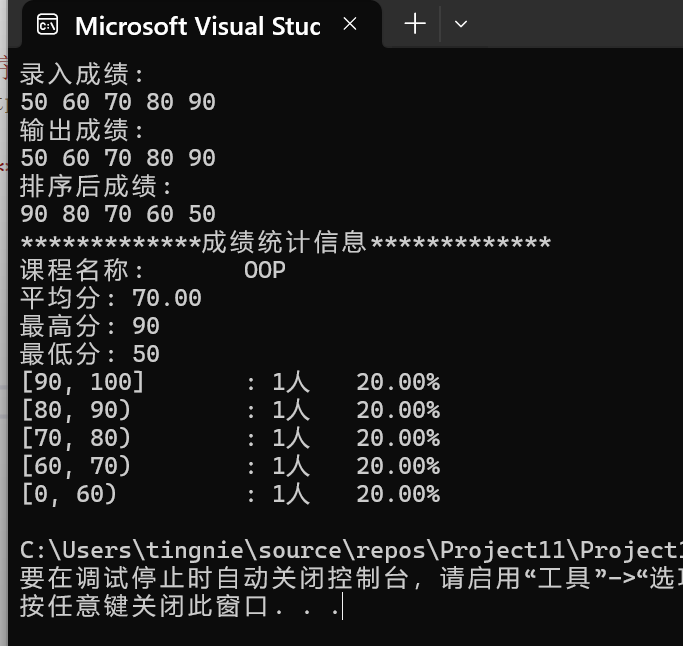Image resolution: width=683 pixels, height=646 pixels.
Task: Expand the new tab profile dropdown chevron
Action: coord(460,24)
